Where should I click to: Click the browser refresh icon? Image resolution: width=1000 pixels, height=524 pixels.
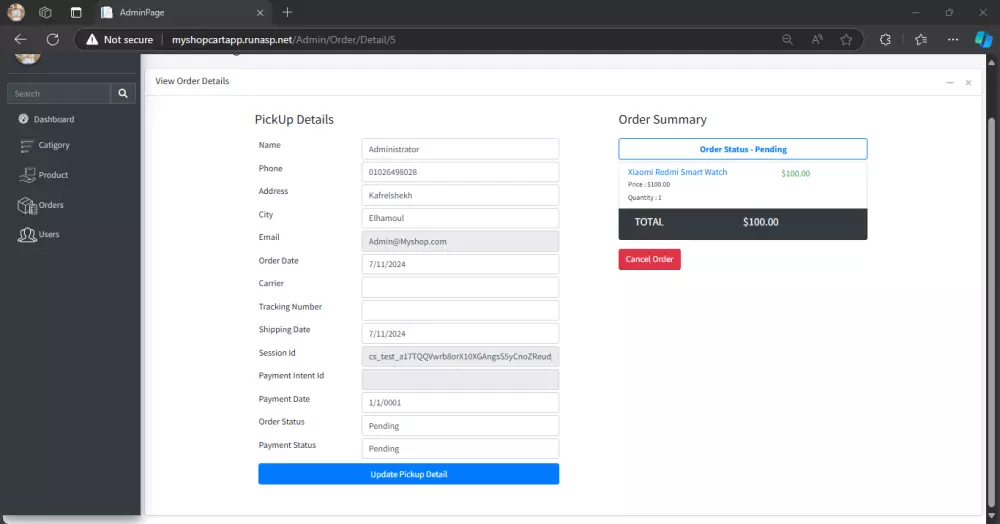(53, 39)
